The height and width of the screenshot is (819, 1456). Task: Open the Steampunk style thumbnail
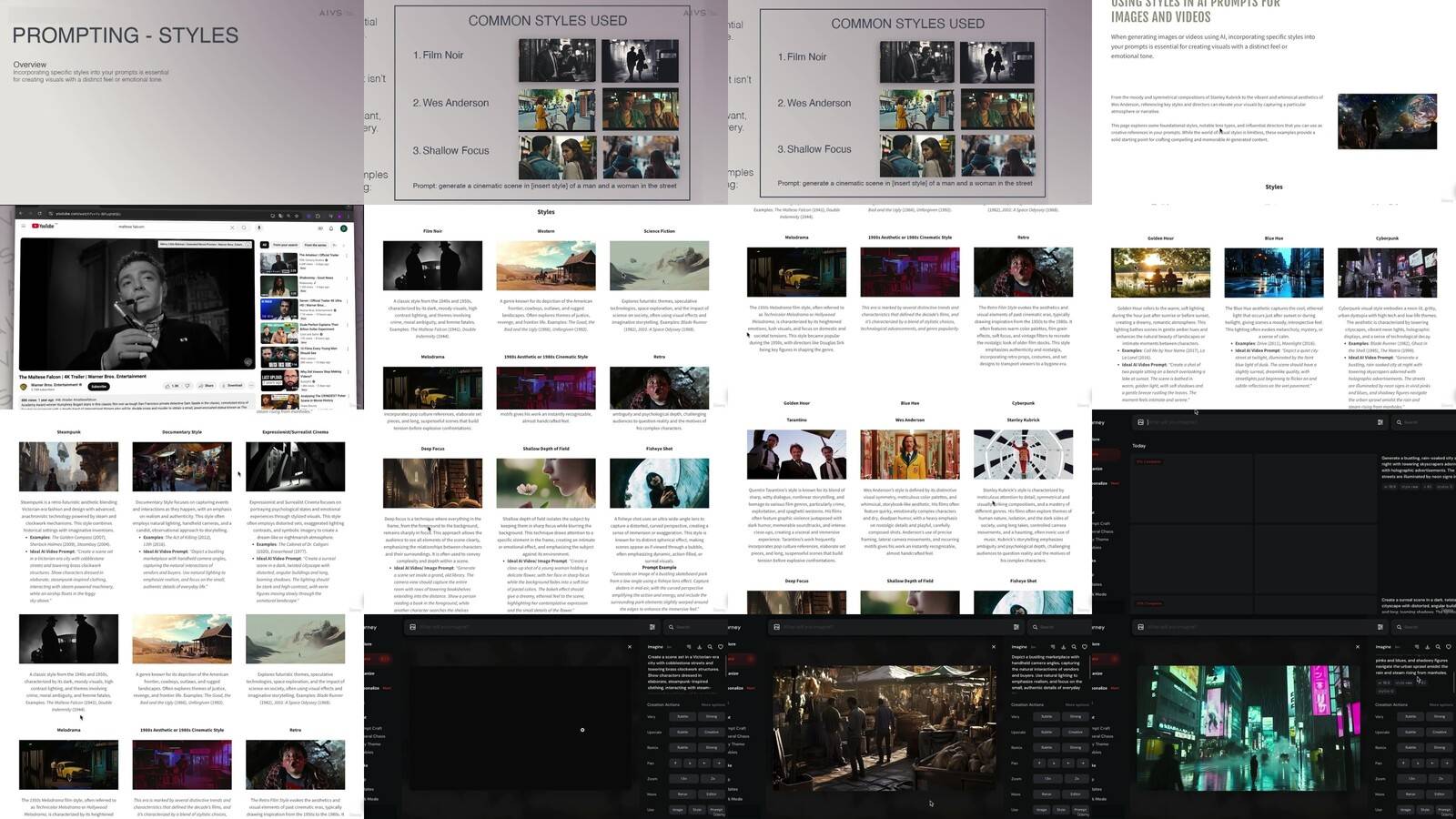(68, 466)
